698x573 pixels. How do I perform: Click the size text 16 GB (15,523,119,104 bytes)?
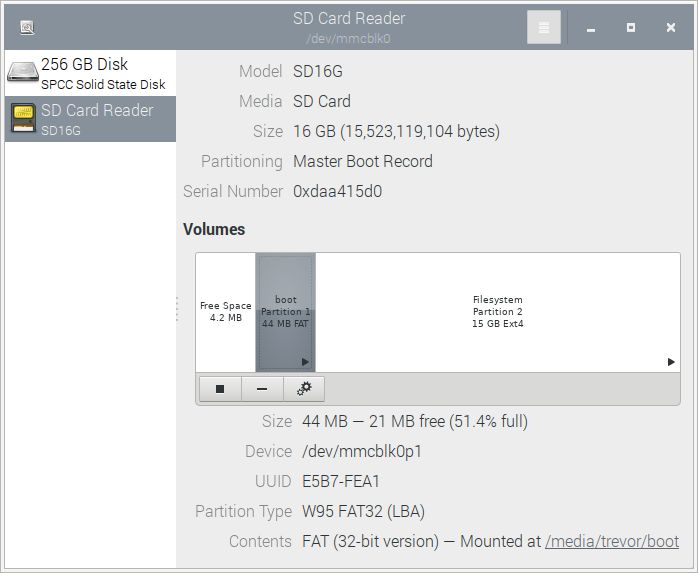[396, 131]
